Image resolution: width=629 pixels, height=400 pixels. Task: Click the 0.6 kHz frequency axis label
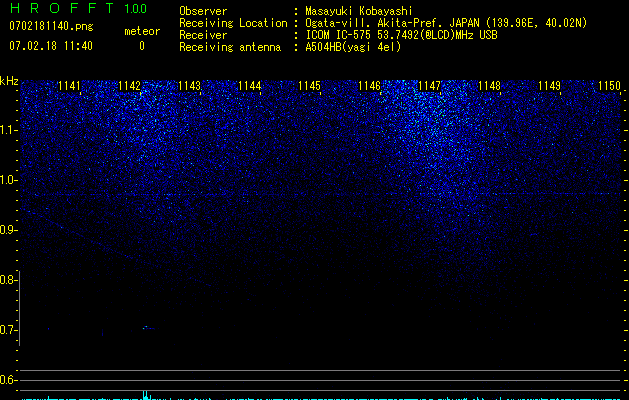pos(8,380)
